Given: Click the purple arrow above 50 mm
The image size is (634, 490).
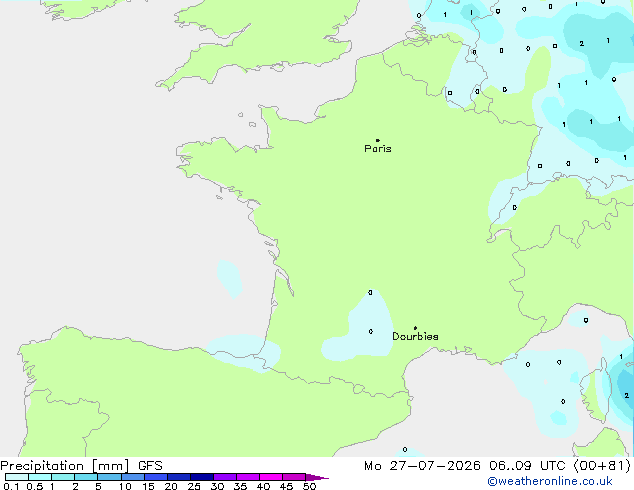Looking at the screenshot, I should (317, 477).
